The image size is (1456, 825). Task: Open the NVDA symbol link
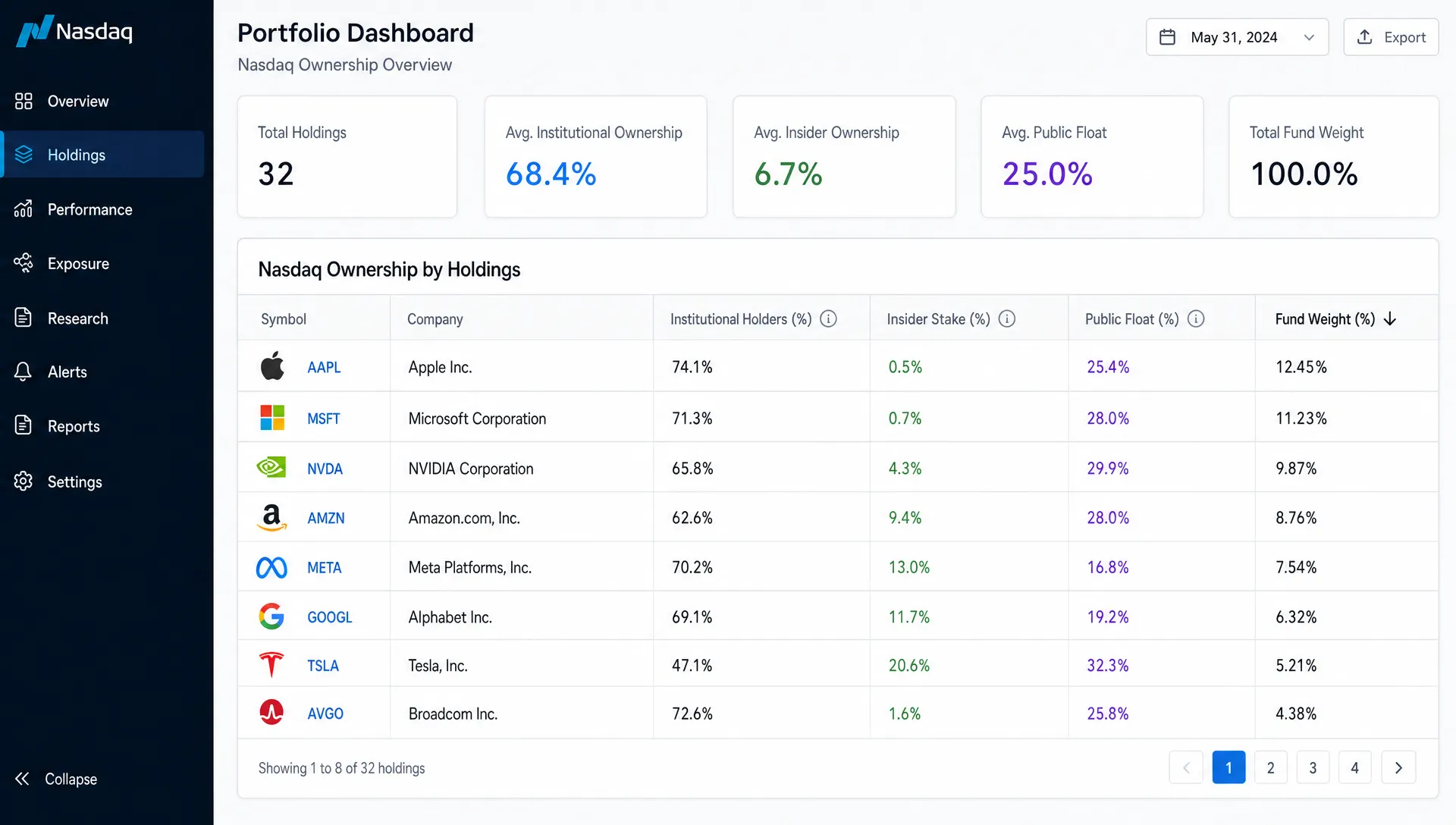tap(325, 469)
